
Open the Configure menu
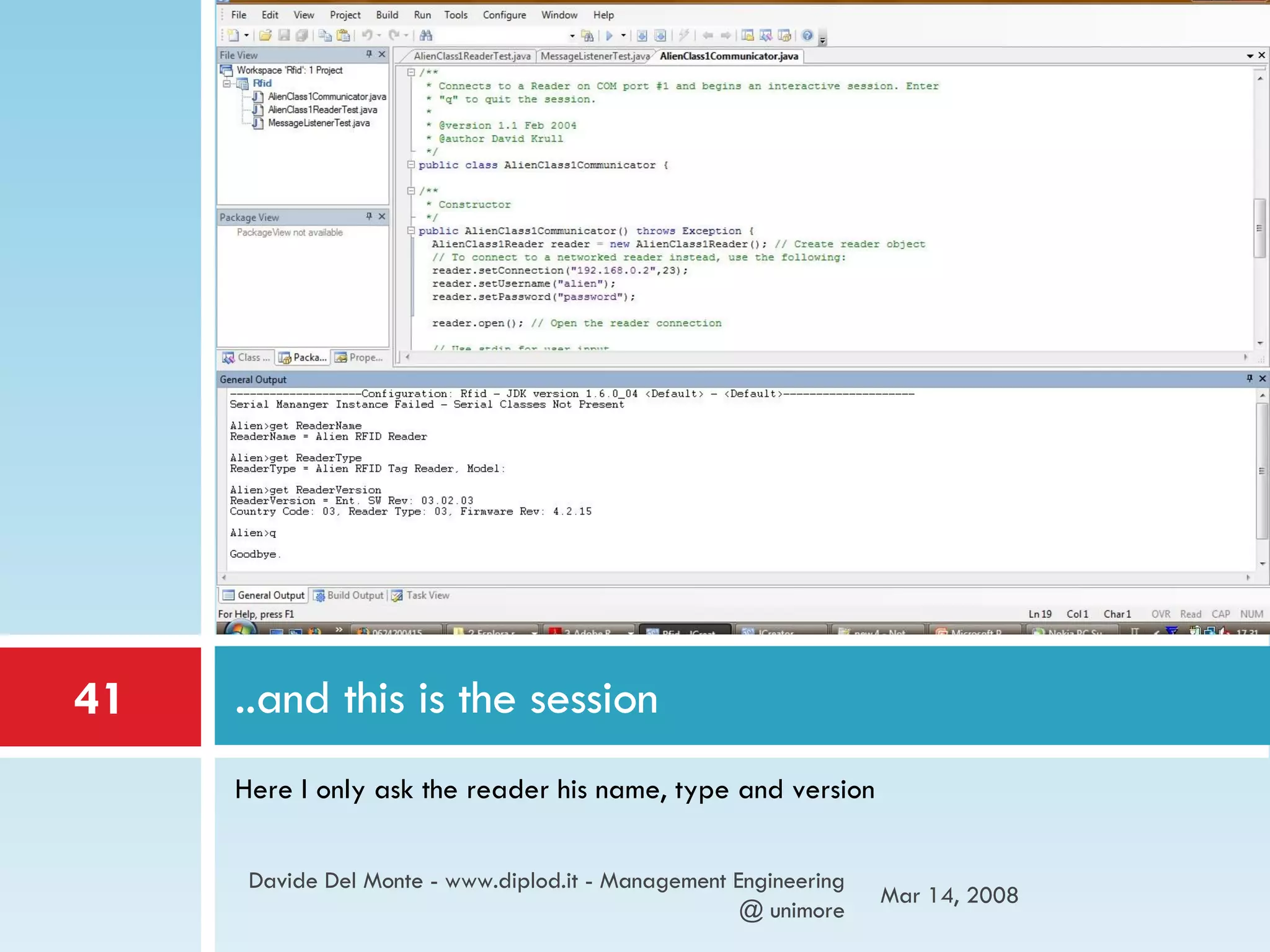click(x=504, y=15)
